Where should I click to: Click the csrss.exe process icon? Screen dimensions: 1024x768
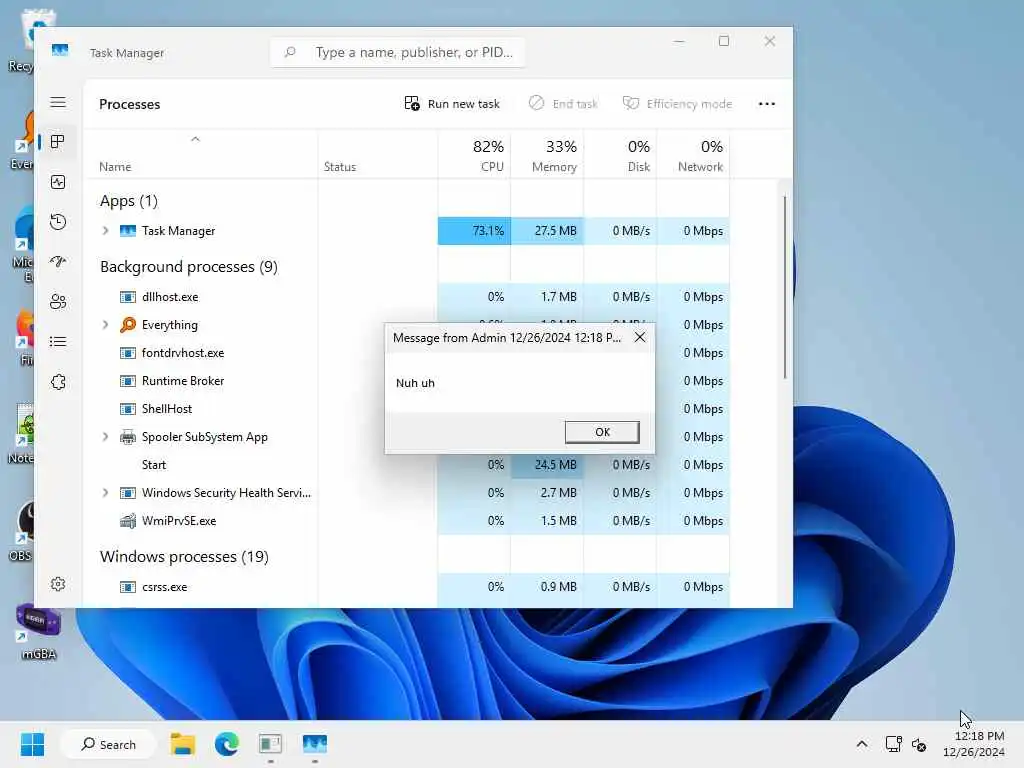coord(128,587)
